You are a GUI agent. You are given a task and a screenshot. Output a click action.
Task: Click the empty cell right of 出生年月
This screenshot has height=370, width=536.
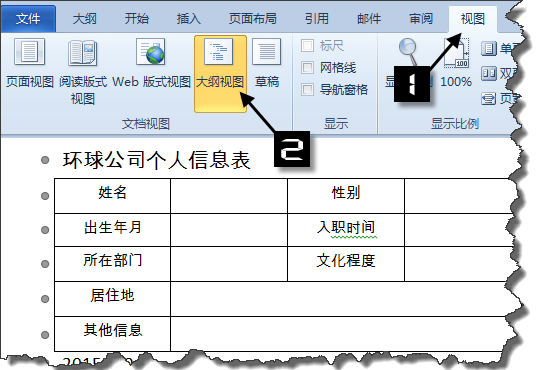tap(229, 230)
